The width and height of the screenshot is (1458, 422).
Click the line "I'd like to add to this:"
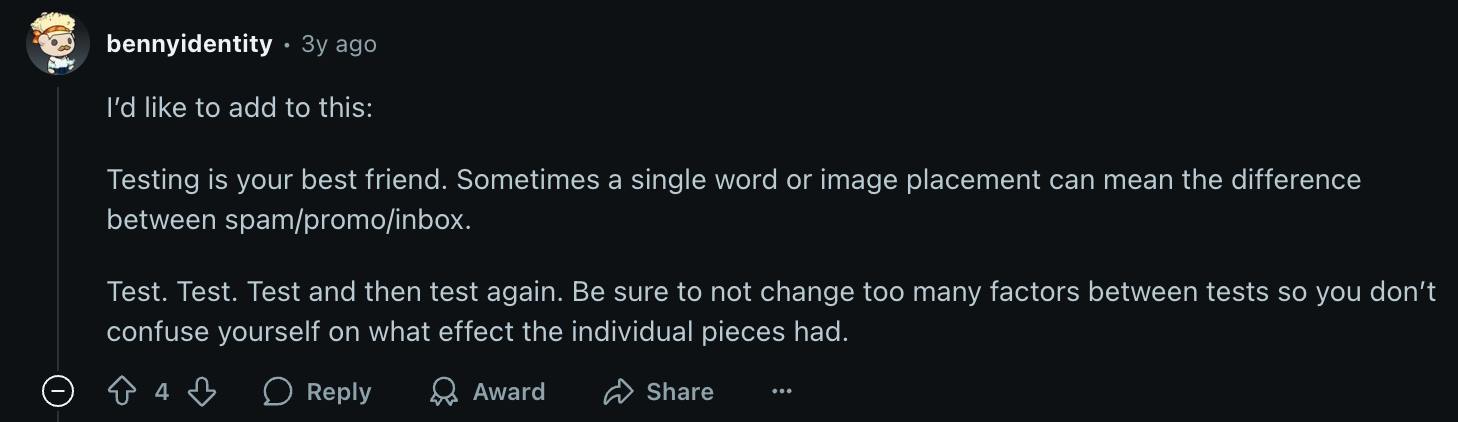point(239,108)
